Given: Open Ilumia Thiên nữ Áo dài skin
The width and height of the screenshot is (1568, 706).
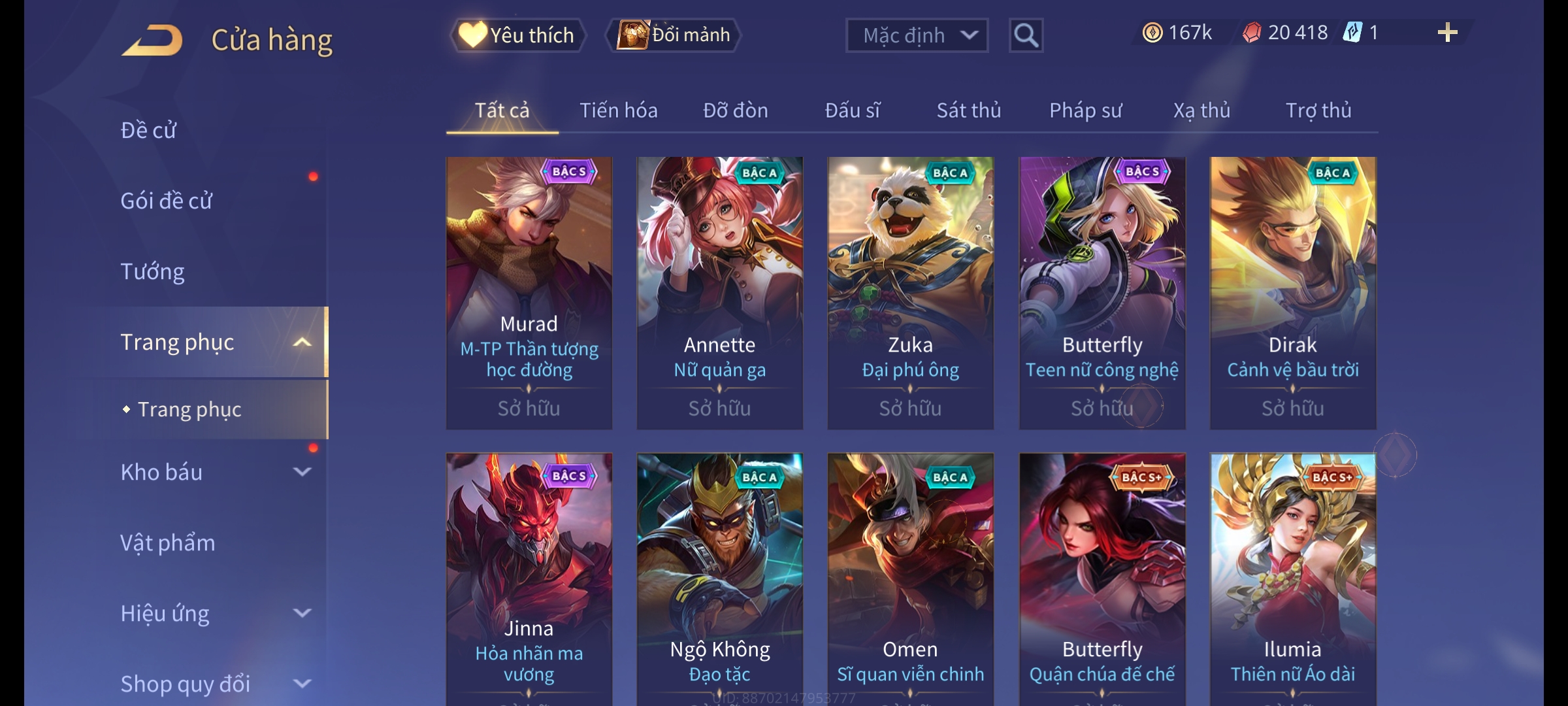Looking at the screenshot, I should [1293, 579].
